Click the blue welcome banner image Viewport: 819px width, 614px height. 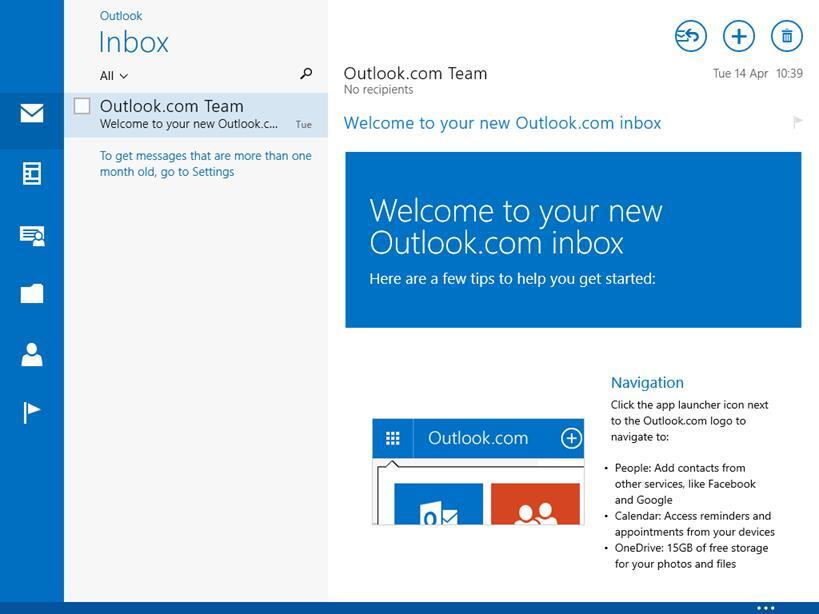[x=573, y=240]
